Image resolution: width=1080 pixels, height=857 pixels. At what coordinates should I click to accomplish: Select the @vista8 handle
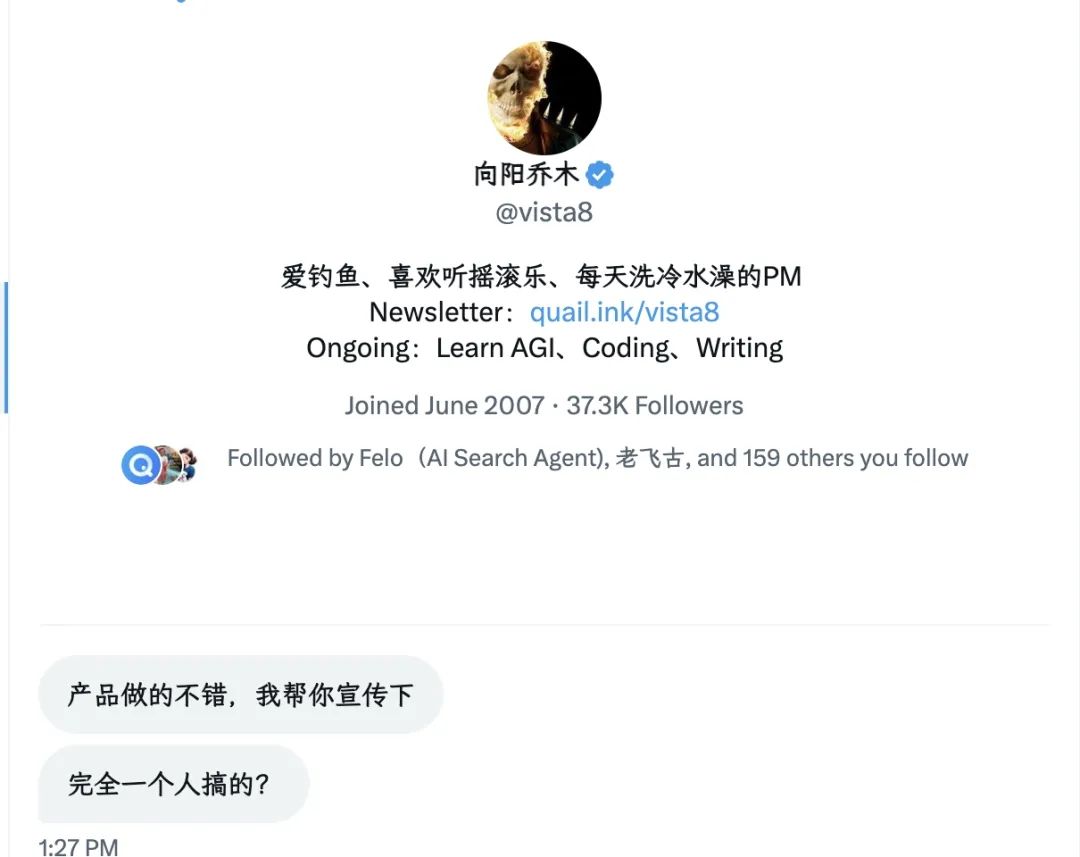544,212
